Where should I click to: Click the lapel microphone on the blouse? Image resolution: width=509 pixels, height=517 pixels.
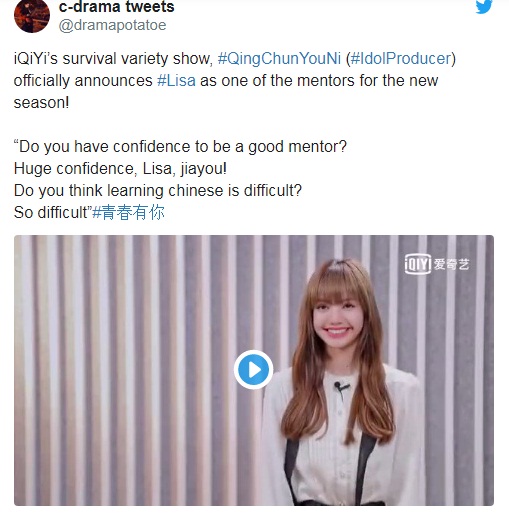pos(341,390)
